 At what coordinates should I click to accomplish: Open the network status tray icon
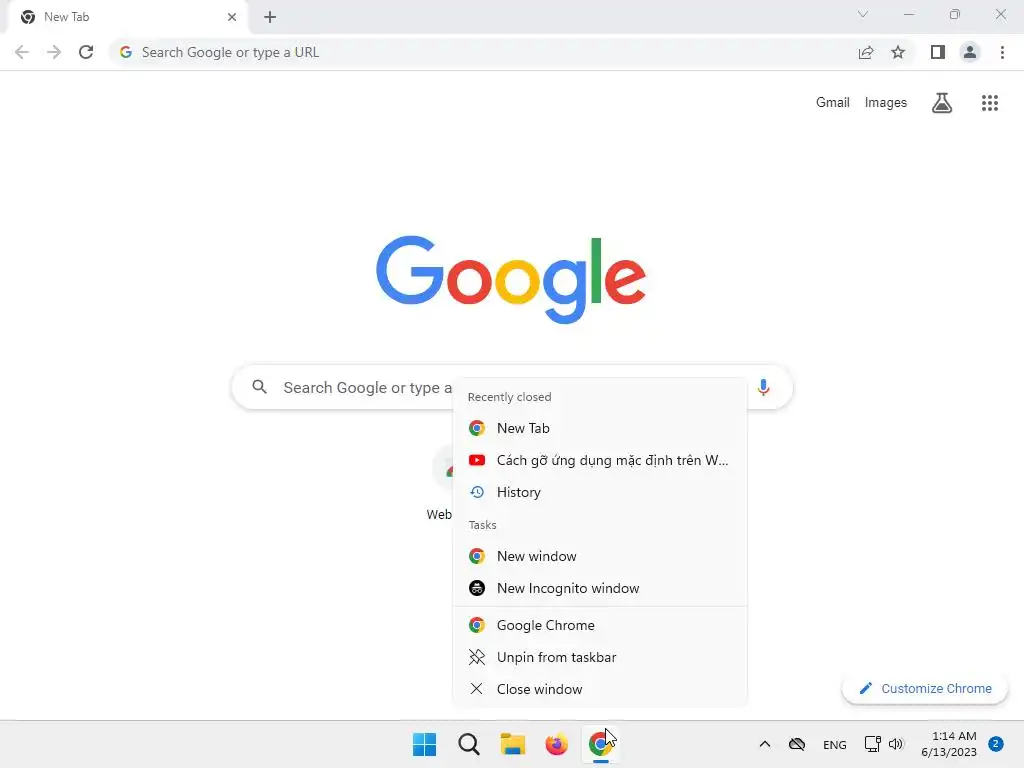click(x=872, y=744)
